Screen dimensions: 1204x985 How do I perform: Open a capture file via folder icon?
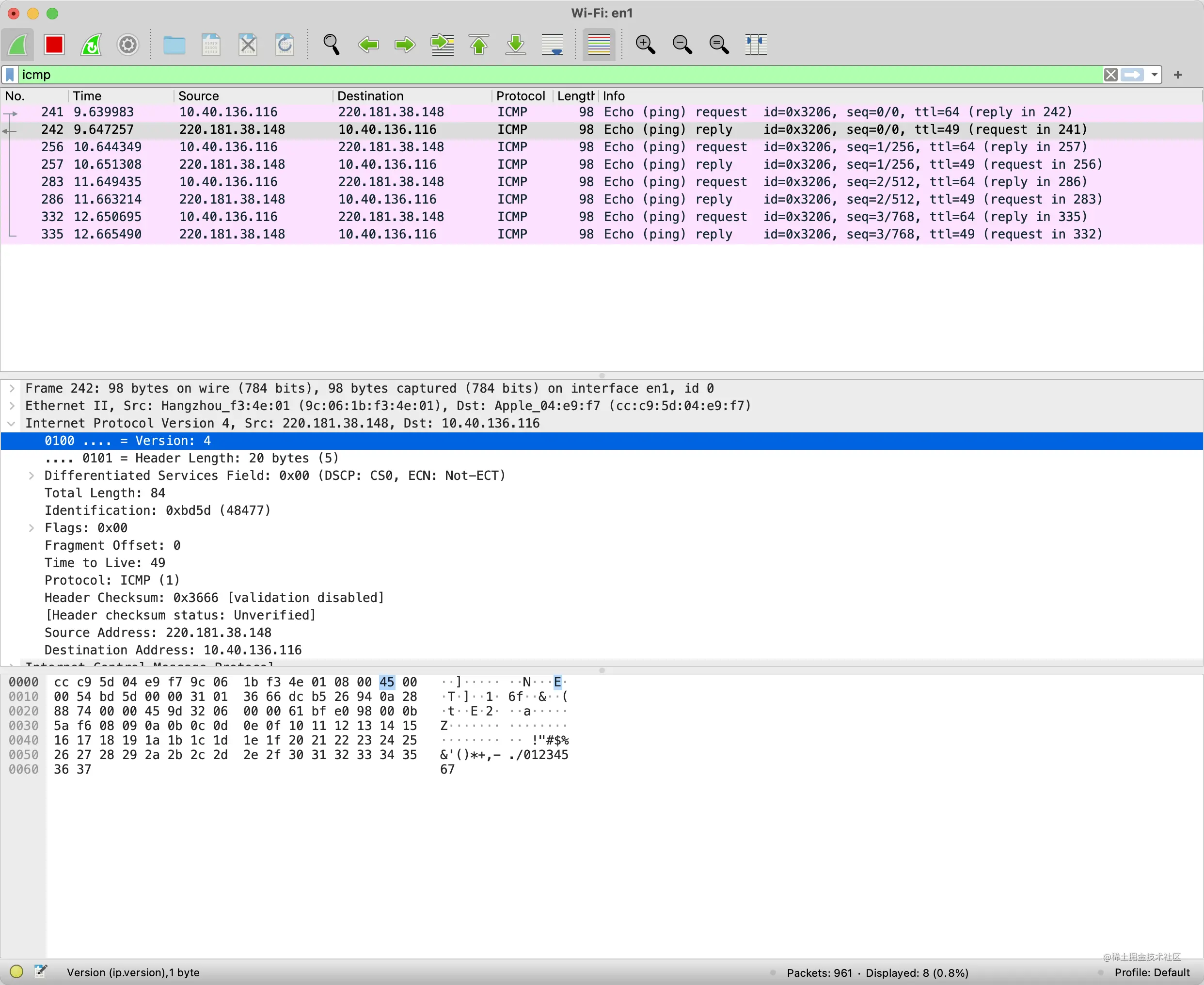tap(174, 44)
